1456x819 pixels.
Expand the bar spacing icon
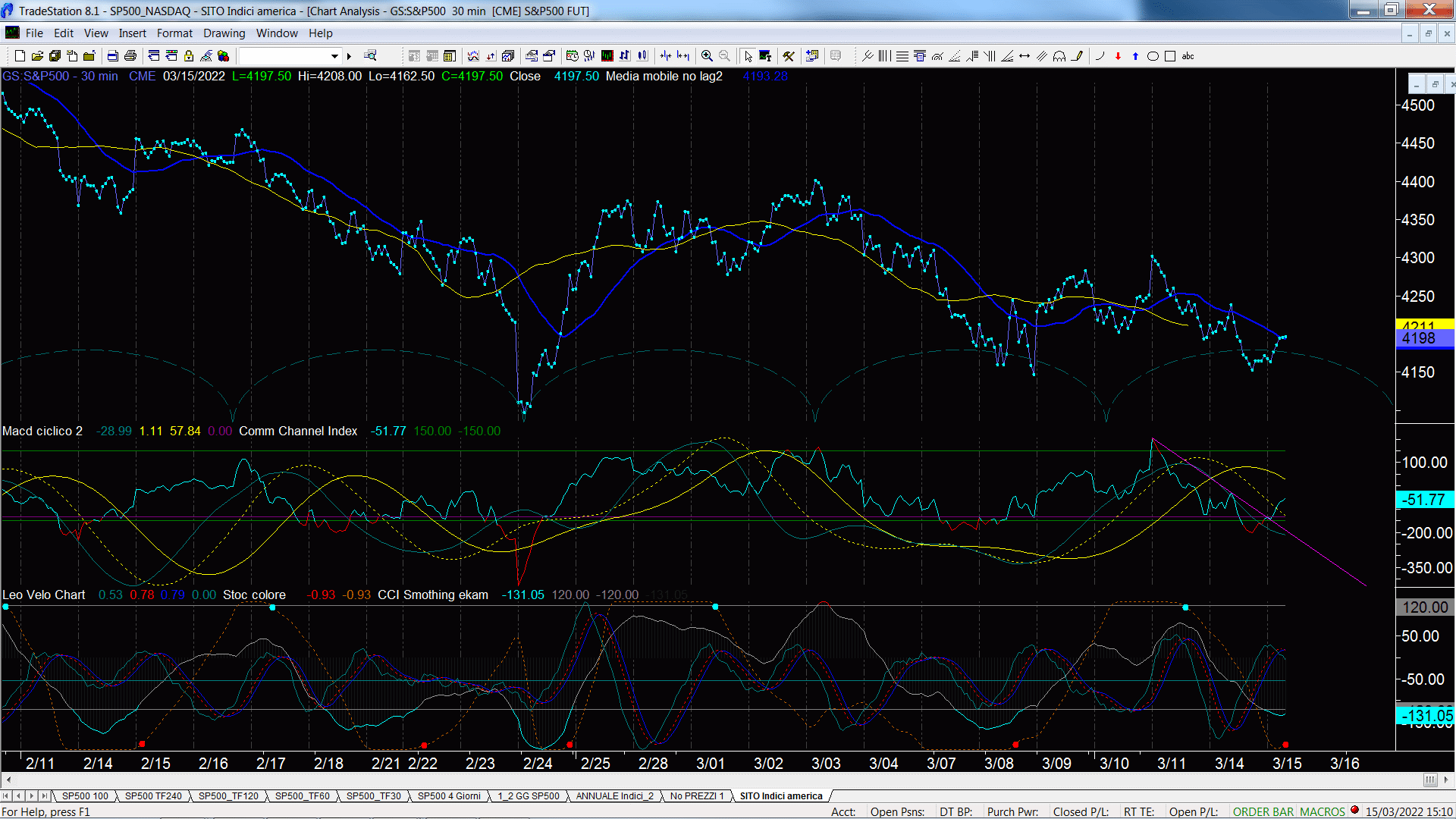click(683, 56)
